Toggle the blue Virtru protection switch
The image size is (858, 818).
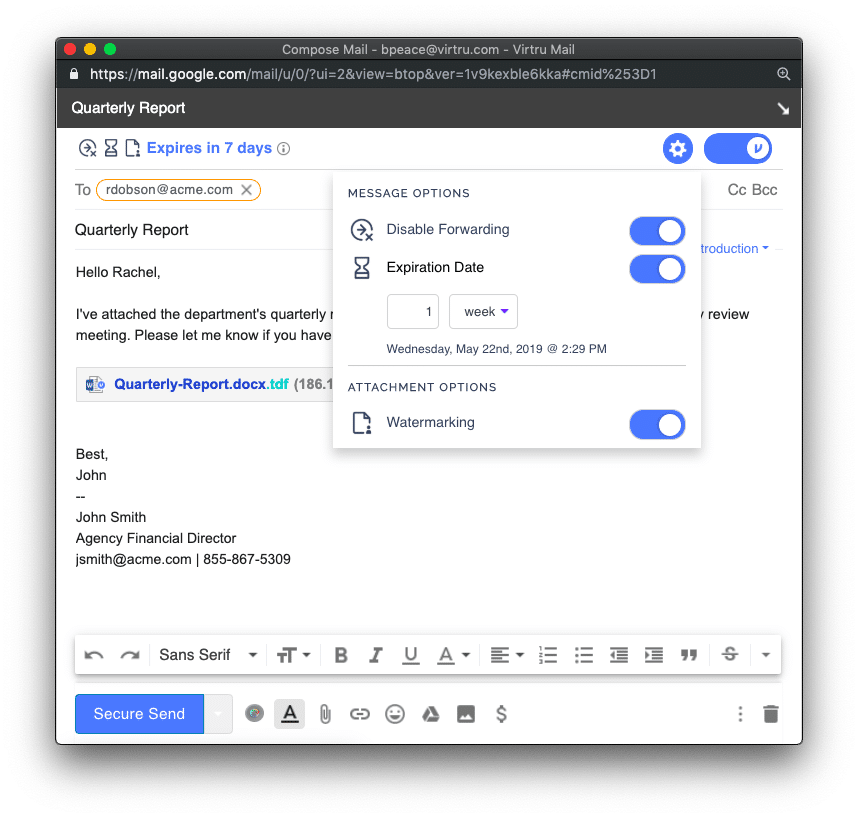[737, 148]
